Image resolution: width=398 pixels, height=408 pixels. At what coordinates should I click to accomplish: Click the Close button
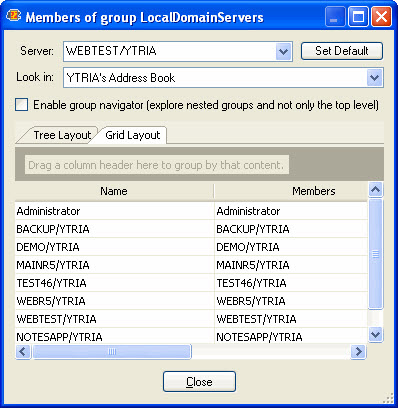(x=199, y=382)
